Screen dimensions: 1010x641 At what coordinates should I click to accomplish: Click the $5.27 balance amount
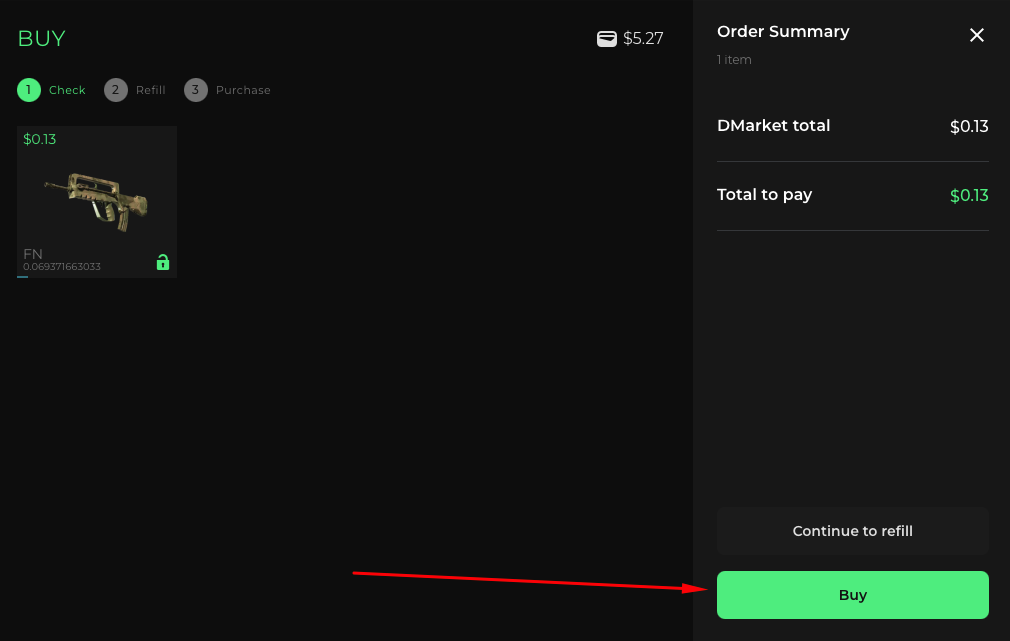(x=643, y=39)
